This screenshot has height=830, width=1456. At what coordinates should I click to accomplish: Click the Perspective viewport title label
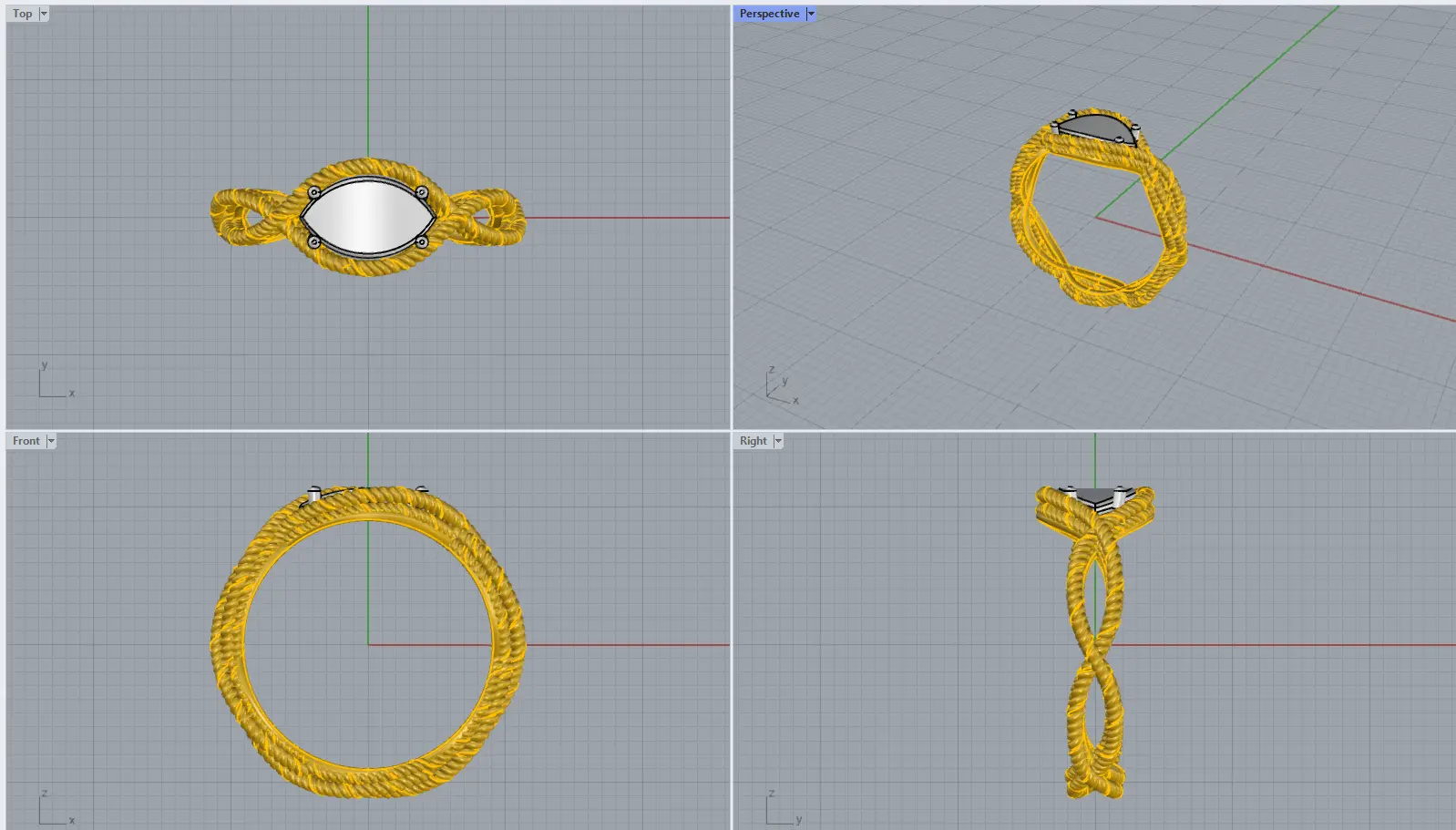coord(769,14)
